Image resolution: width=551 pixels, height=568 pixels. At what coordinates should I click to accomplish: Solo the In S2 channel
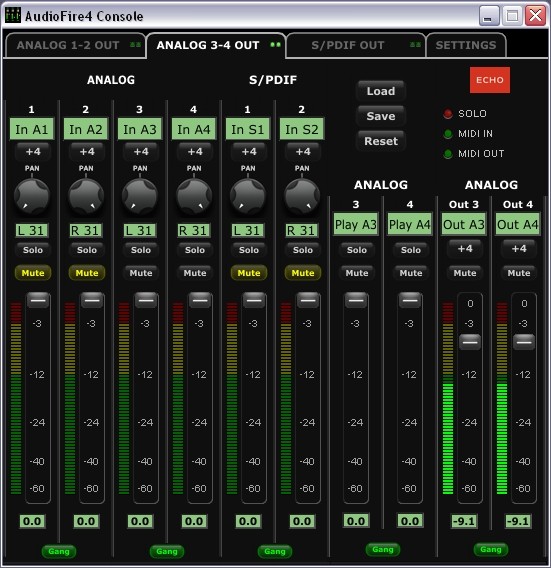(x=302, y=250)
